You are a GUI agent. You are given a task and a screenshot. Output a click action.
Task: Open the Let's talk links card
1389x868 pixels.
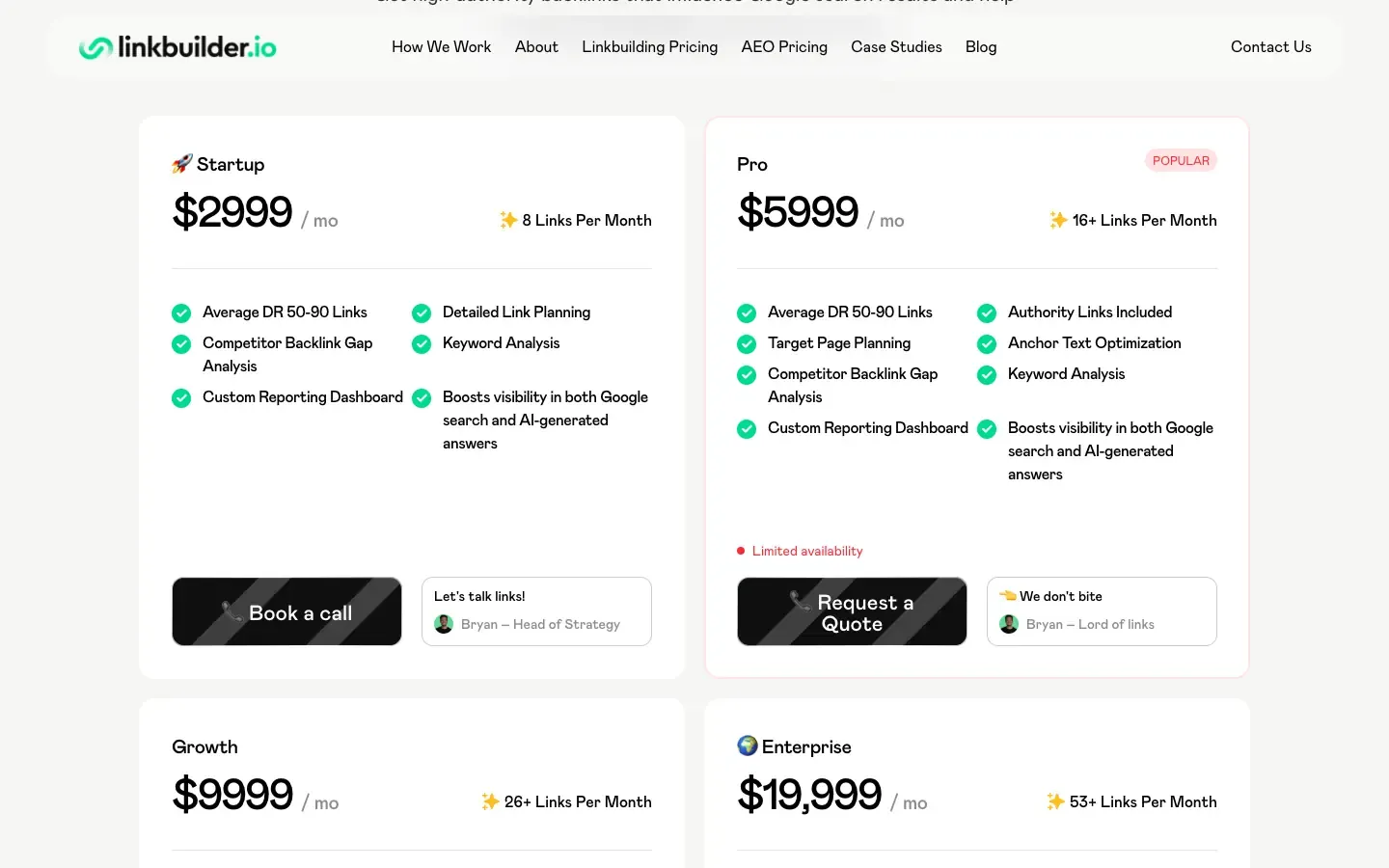[x=536, y=611]
